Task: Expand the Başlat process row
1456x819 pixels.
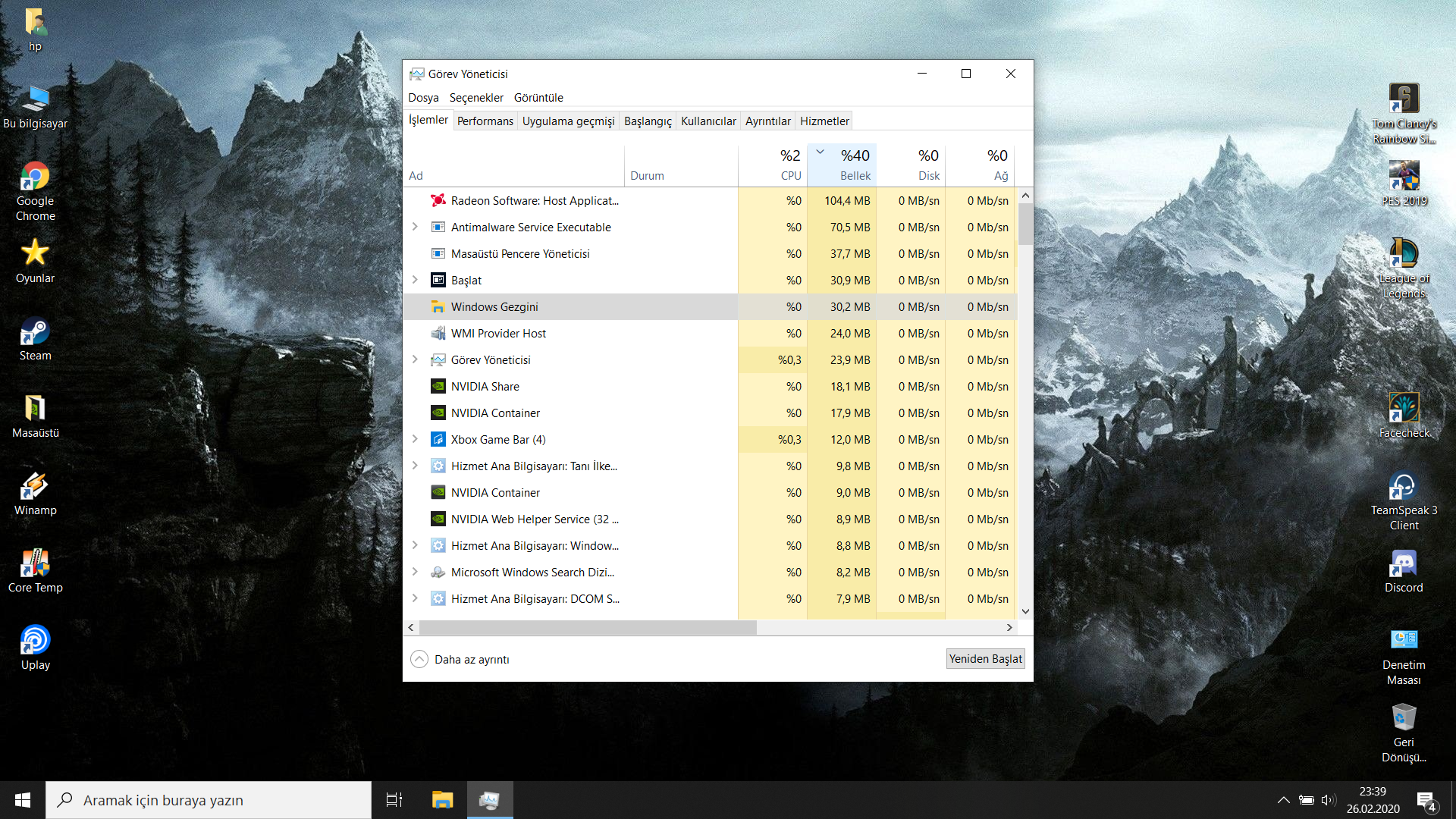Action: pyautogui.click(x=415, y=280)
